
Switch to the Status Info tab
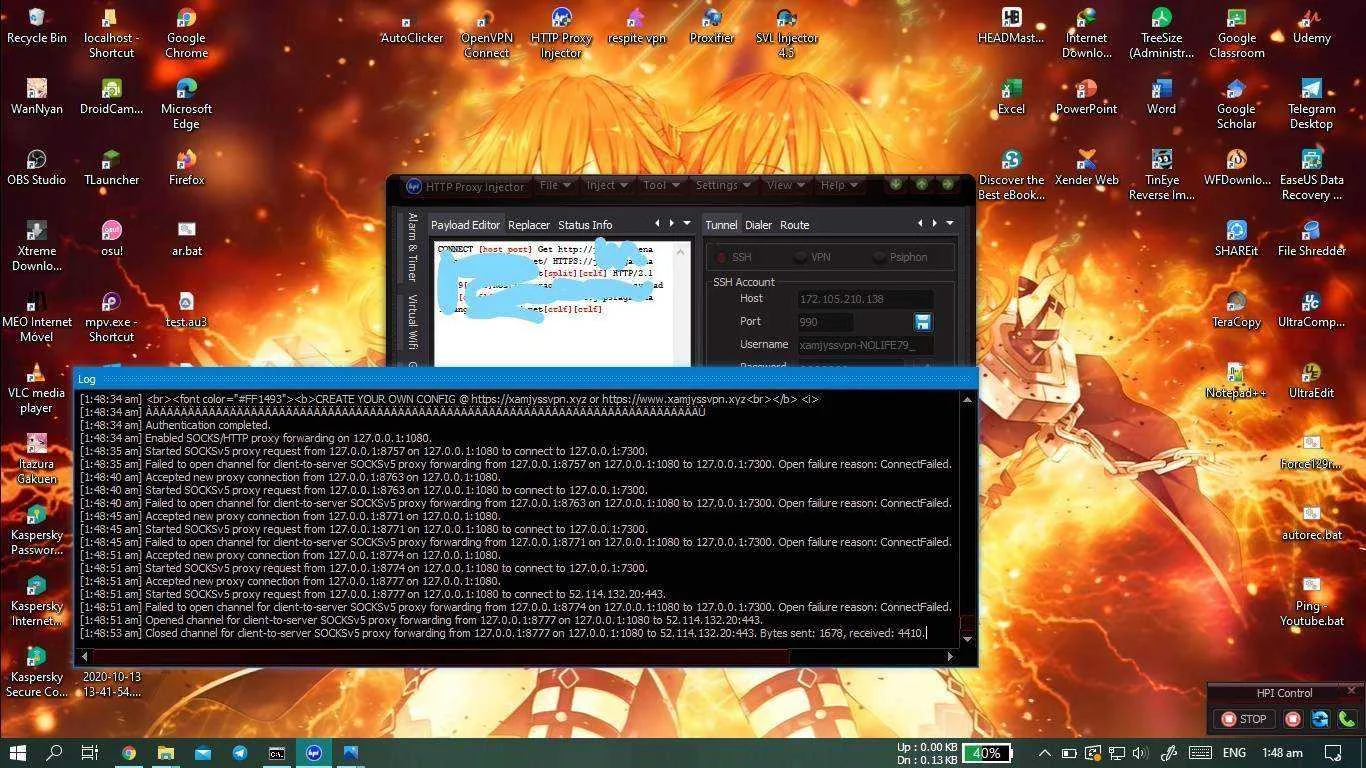pos(585,225)
